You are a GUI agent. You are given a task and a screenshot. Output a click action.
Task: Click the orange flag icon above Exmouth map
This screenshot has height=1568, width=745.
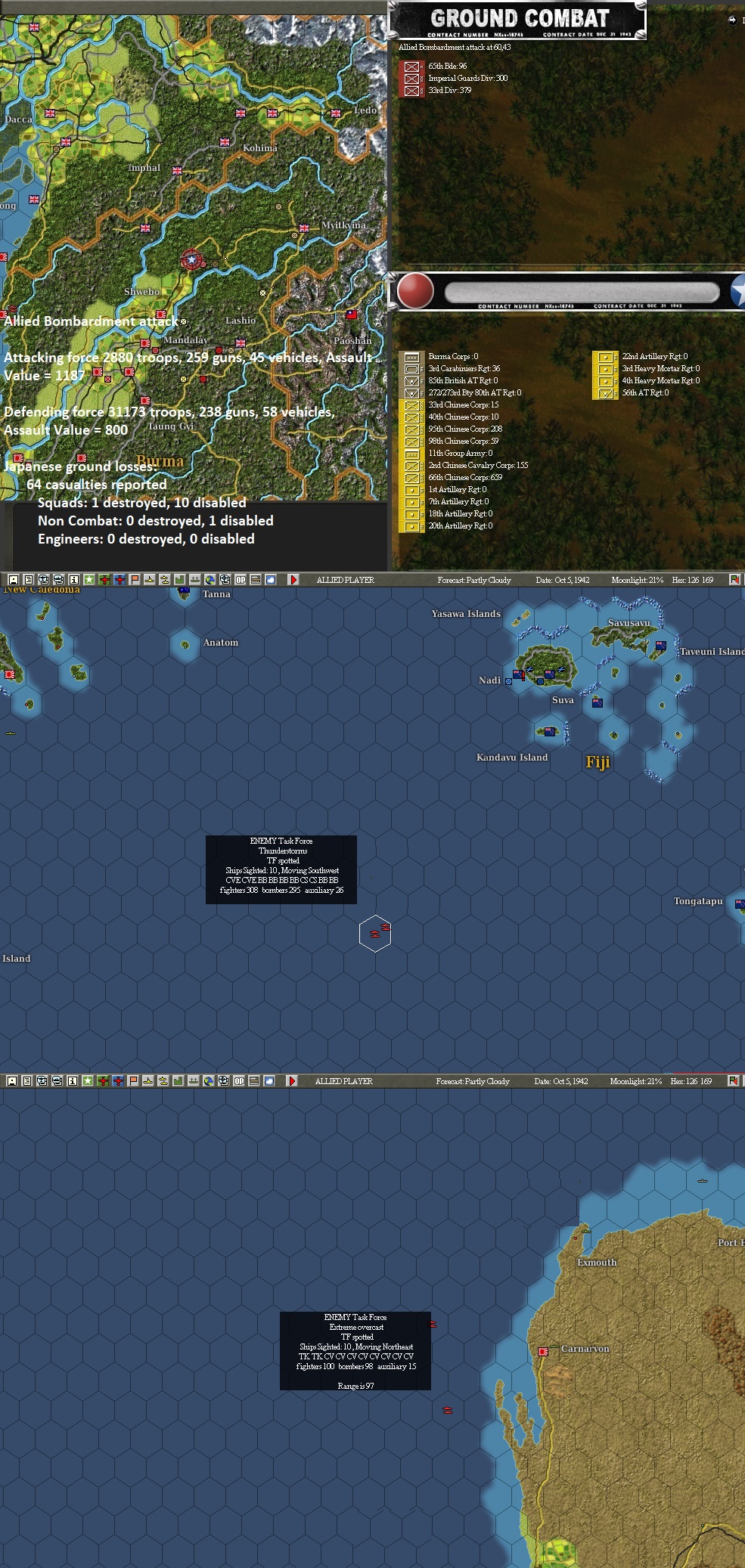point(133,1081)
